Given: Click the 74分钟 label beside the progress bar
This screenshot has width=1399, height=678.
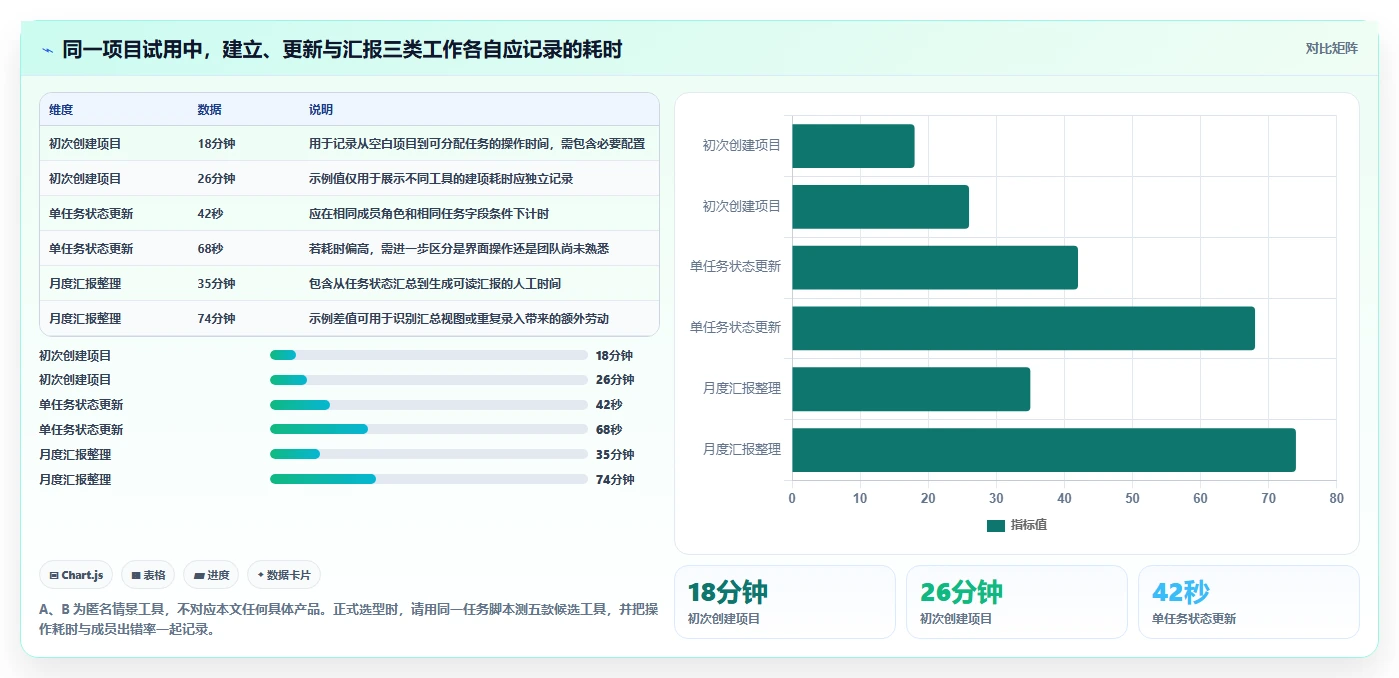Looking at the screenshot, I should pyautogui.click(x=614, y=479).
